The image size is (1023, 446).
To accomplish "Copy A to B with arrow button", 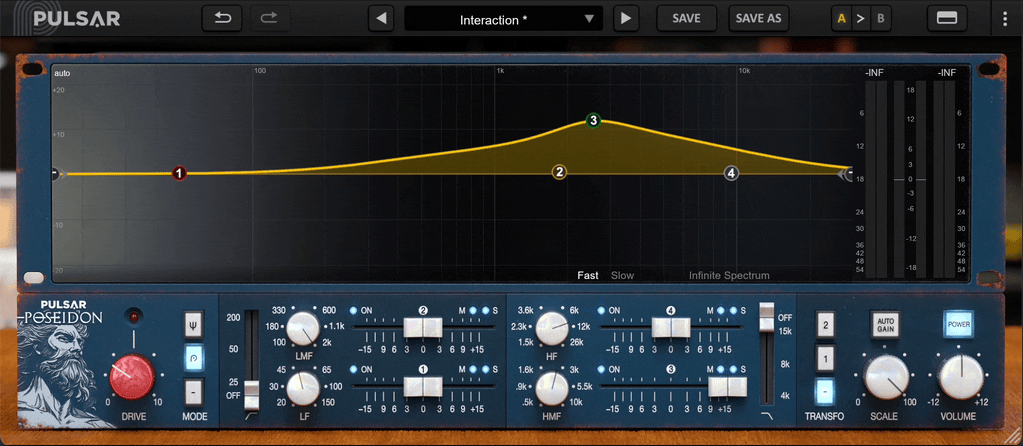I will tap(861, 19).
